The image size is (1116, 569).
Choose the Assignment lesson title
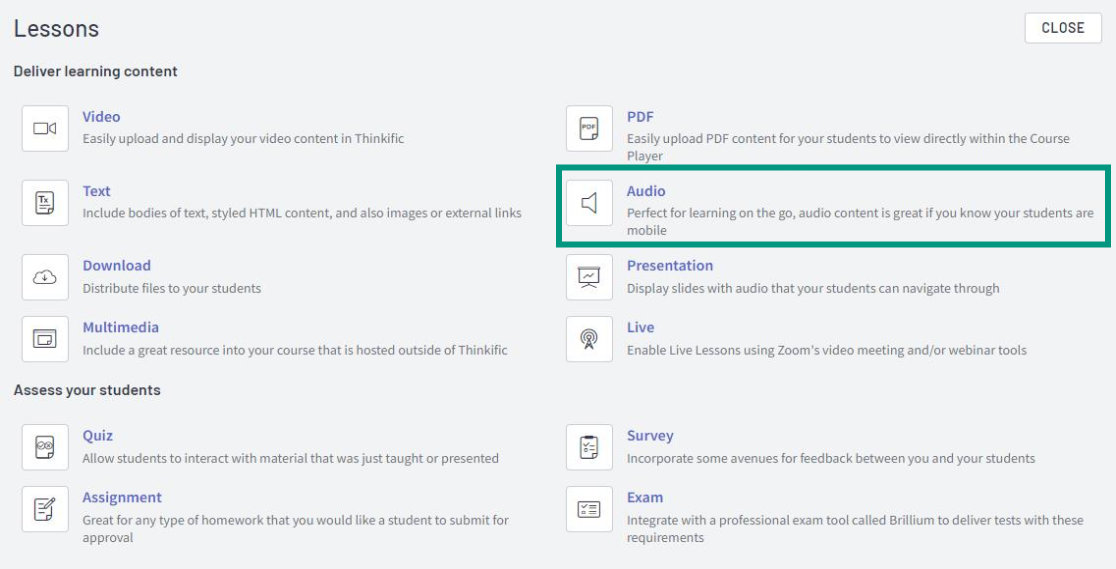click(x=122, y=497)
